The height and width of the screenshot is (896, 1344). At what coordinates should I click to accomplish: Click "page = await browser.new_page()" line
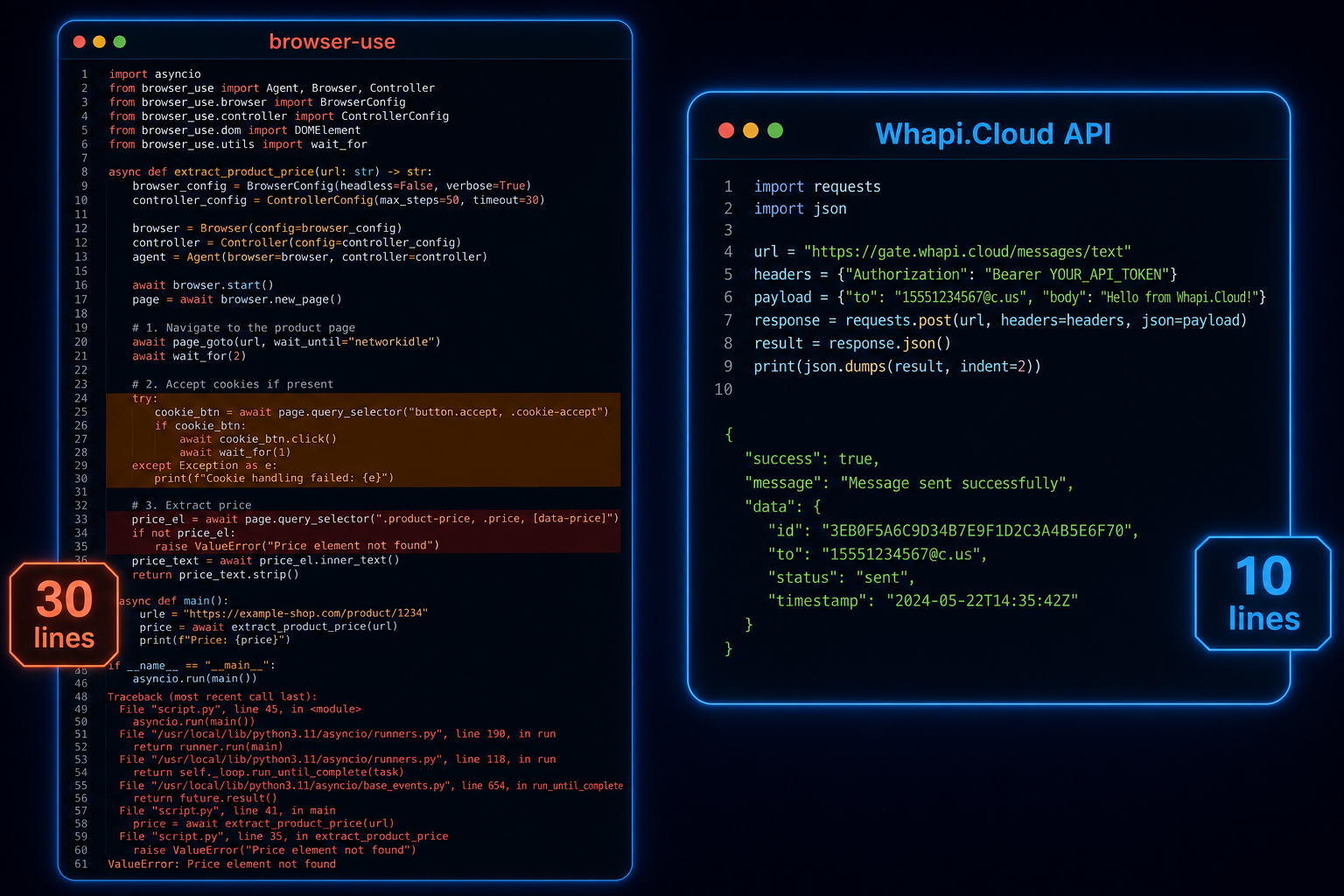coord(237,299)
